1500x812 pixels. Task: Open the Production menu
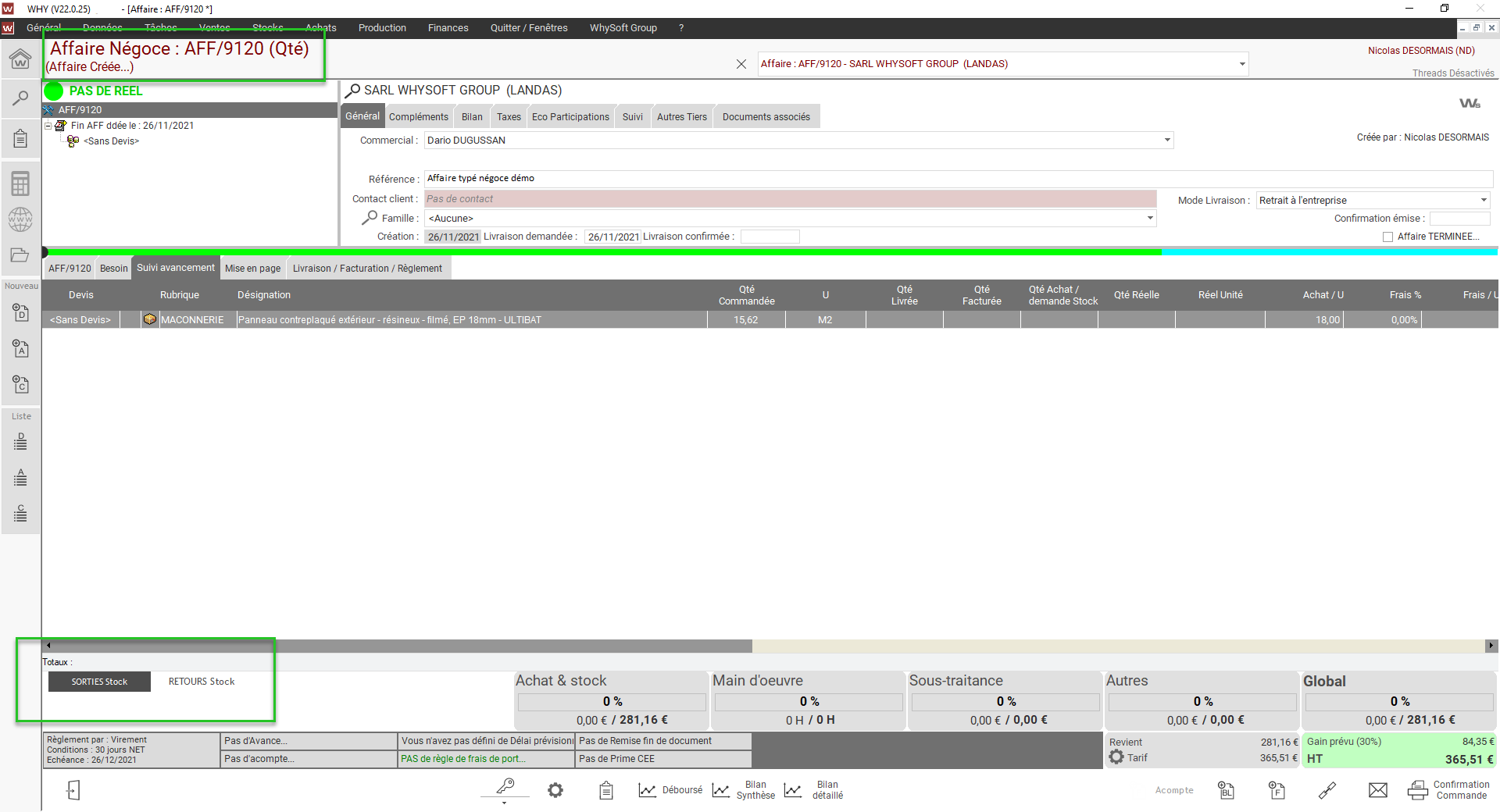pyautogui.click(x=382, y=28)
